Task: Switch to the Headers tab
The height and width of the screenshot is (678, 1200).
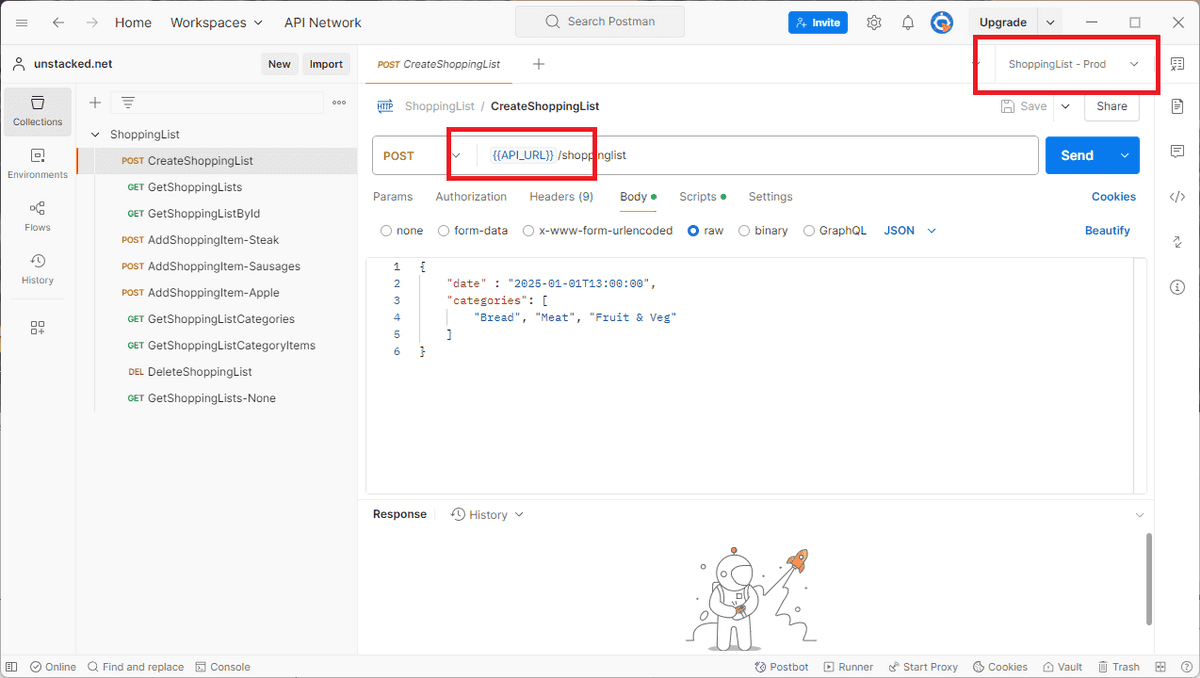Action: [561, 196]
